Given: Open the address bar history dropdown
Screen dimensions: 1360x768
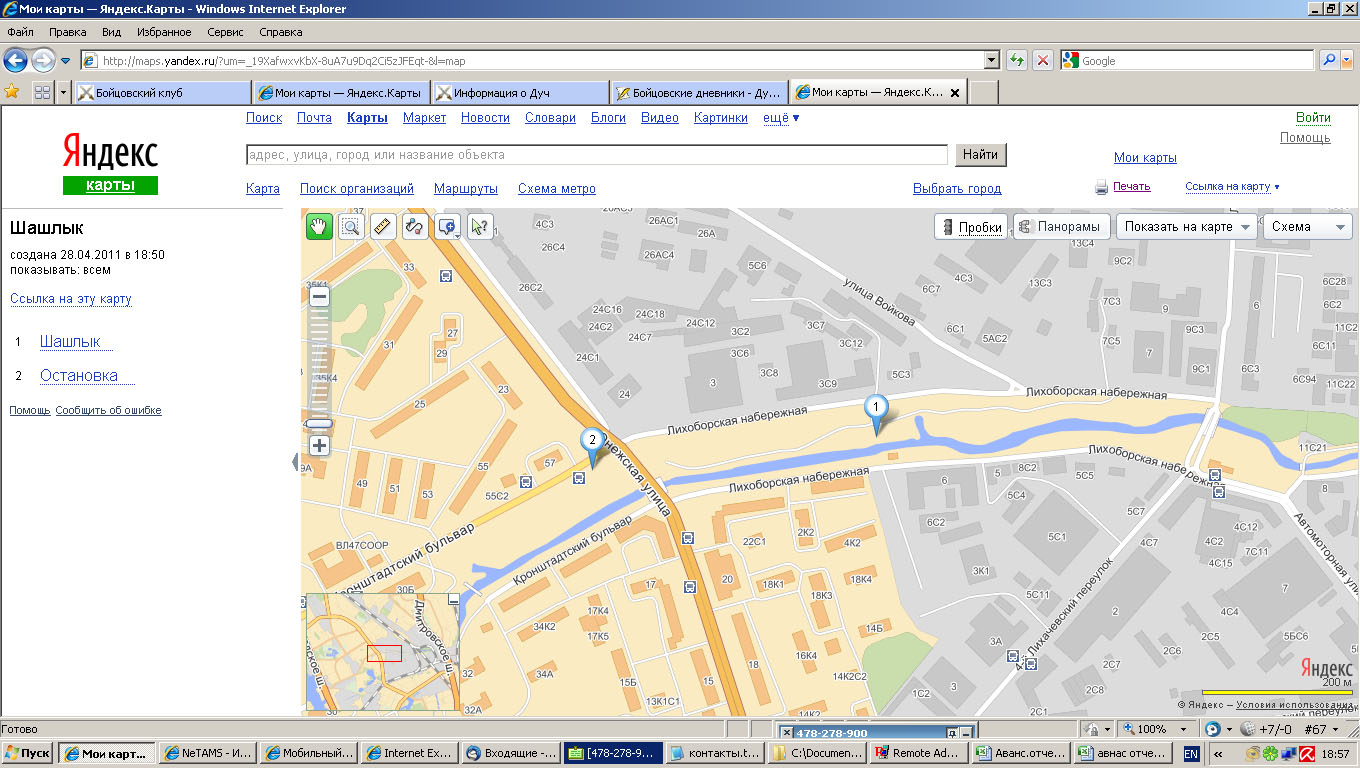Looking at the screenshot, I should point(991,61).
